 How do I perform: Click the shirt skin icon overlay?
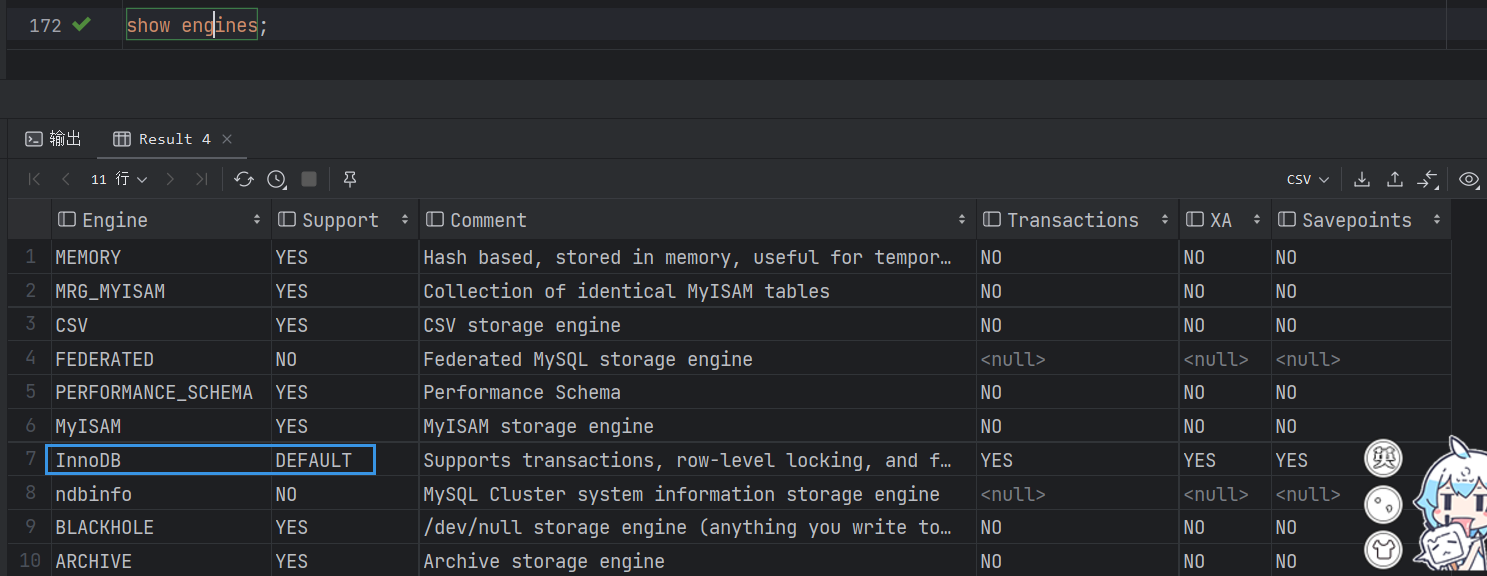tap(1384, 549)
